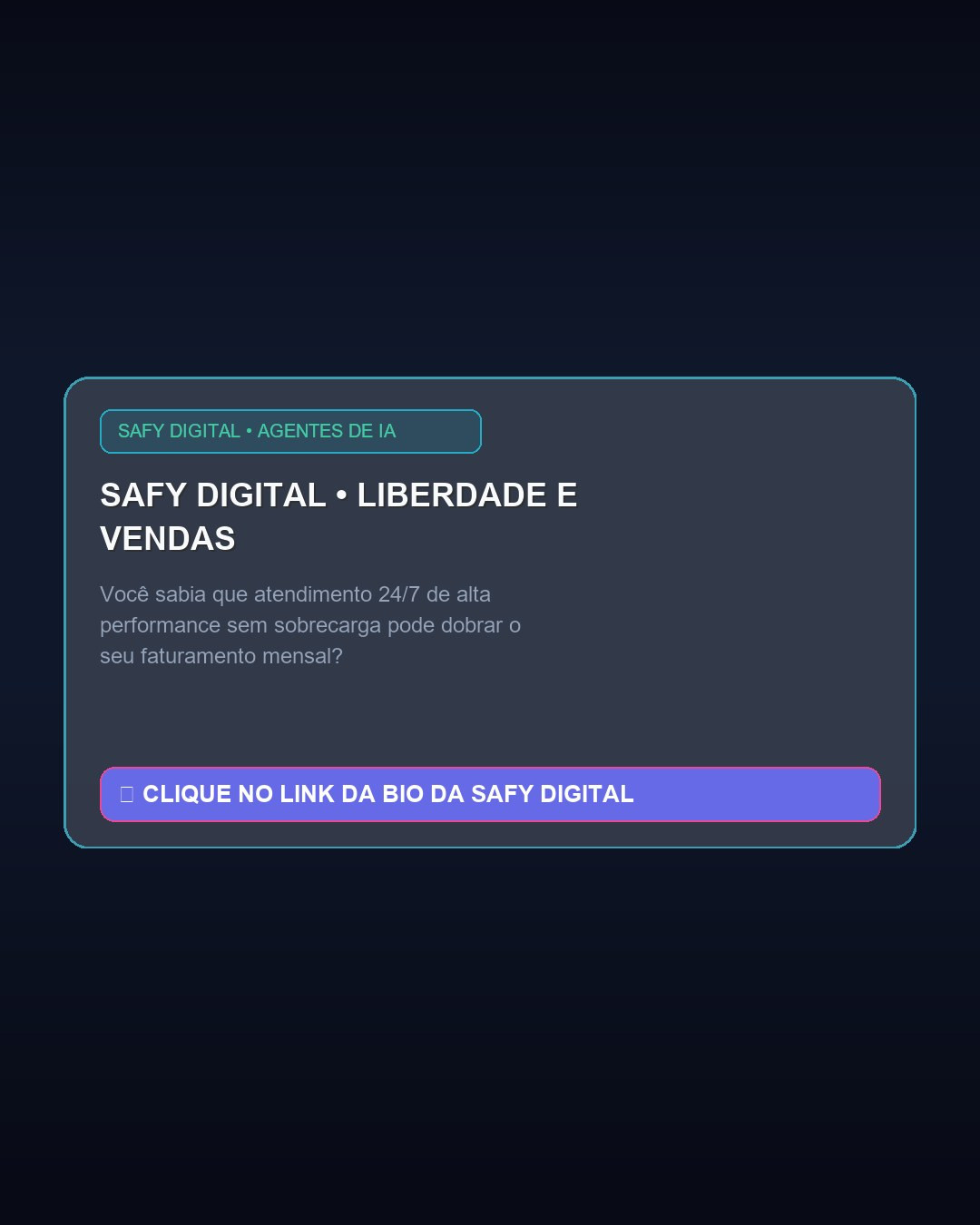Click the bullet dot in the main heading
Screen dimensions: 980x1225
click(341, 495)
